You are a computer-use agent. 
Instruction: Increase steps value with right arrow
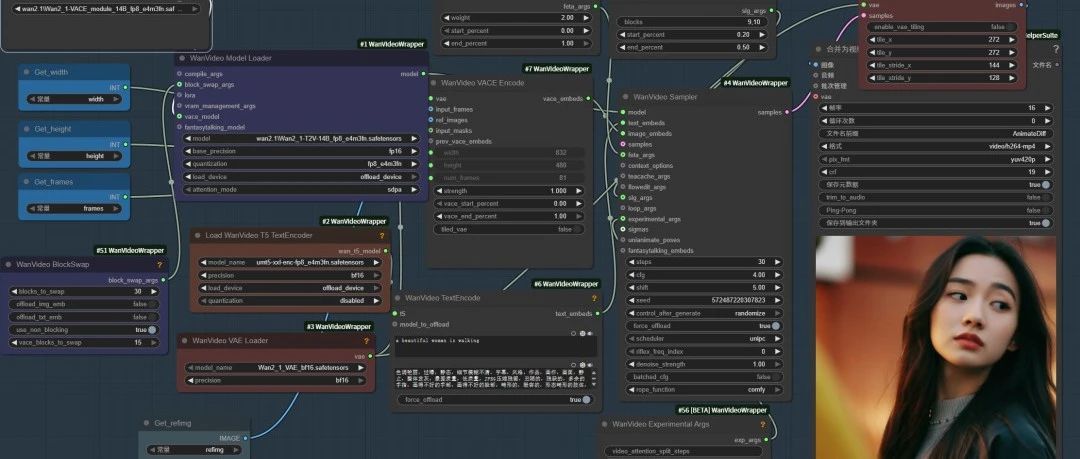(777, 262)
